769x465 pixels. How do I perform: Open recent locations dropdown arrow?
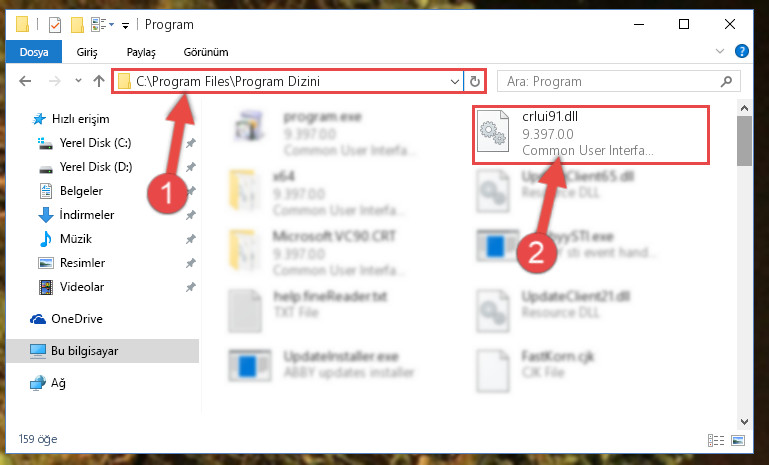coord(78,81)
